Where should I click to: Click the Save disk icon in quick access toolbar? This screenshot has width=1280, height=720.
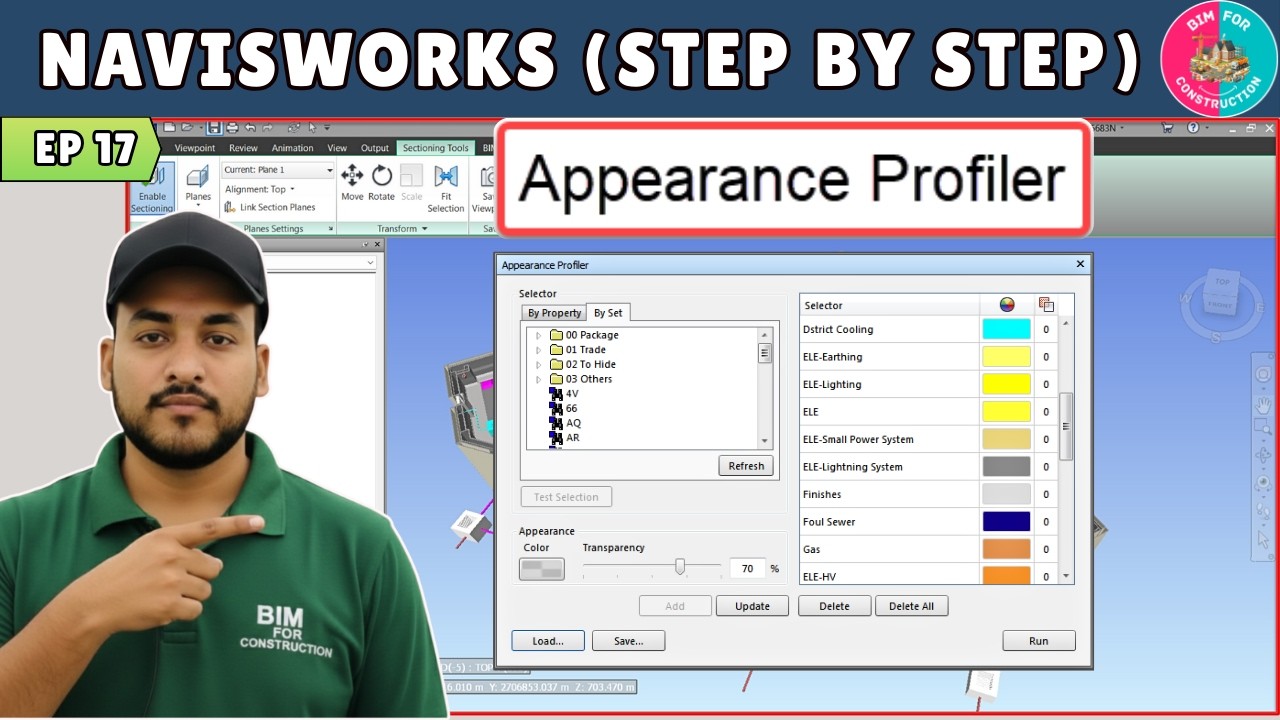[x=214, y=127]
